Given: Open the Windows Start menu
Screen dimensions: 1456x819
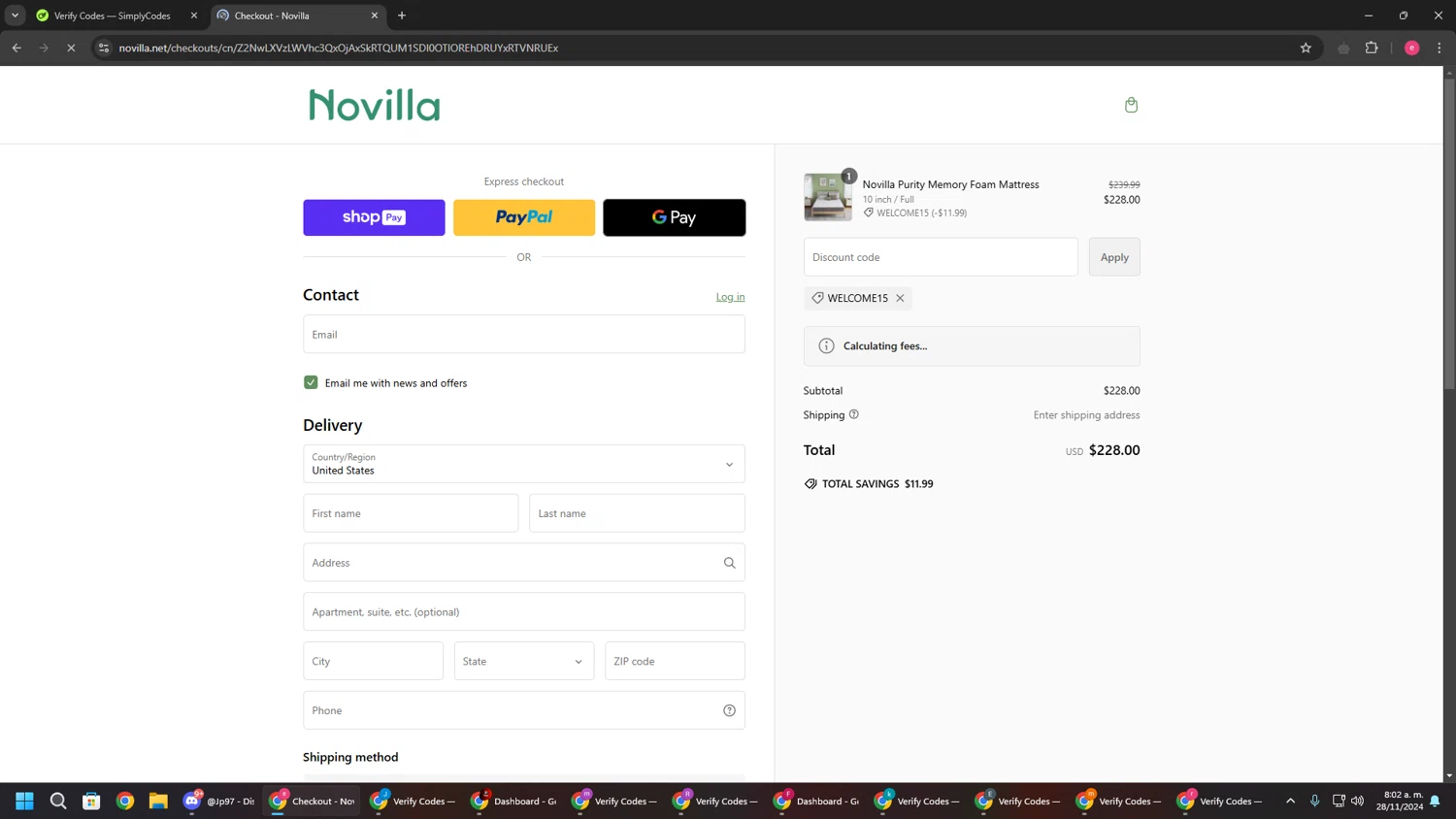Looking at the screenshot, I should 25,801.
